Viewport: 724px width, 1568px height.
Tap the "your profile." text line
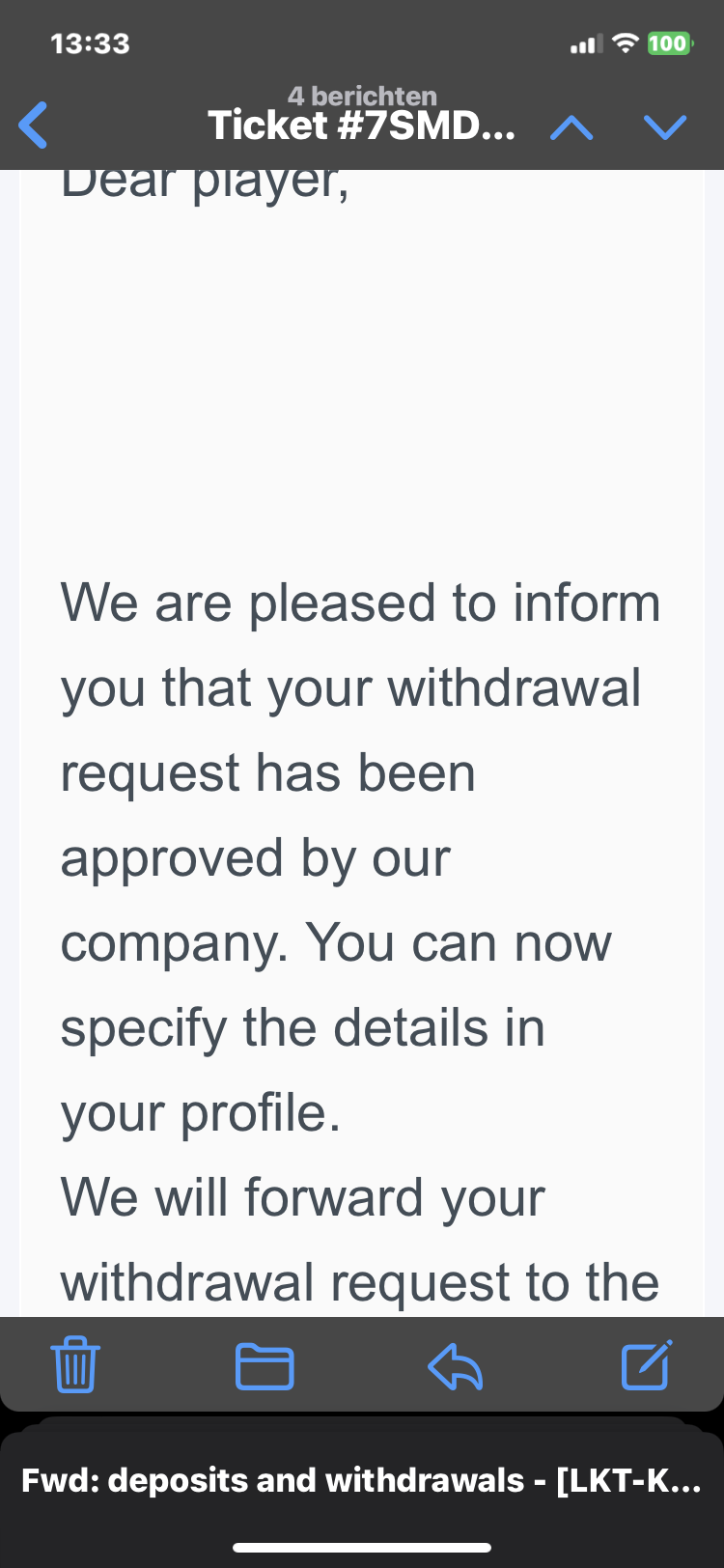201,1113
